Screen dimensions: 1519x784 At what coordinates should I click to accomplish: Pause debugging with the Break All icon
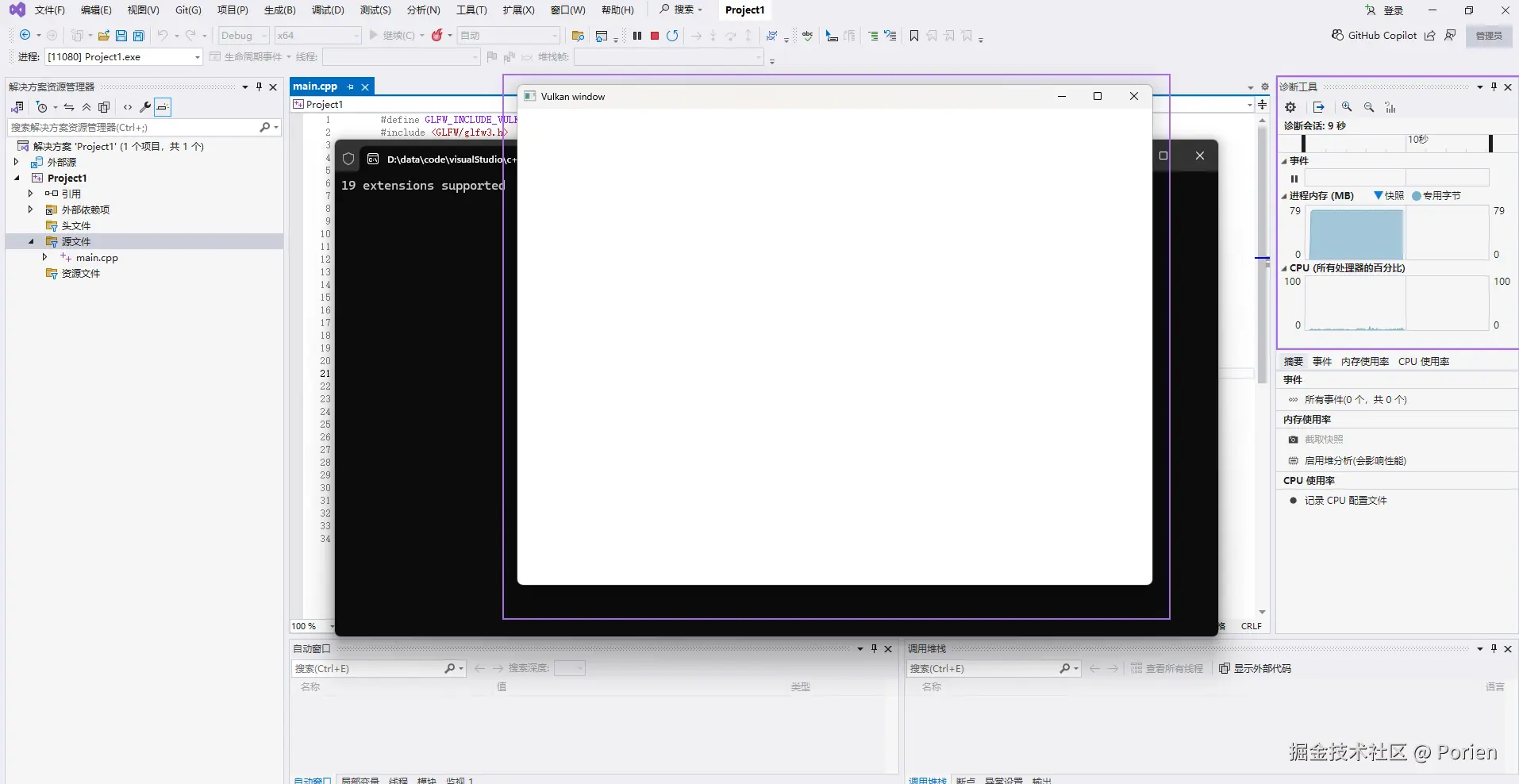tap(636, 36)
